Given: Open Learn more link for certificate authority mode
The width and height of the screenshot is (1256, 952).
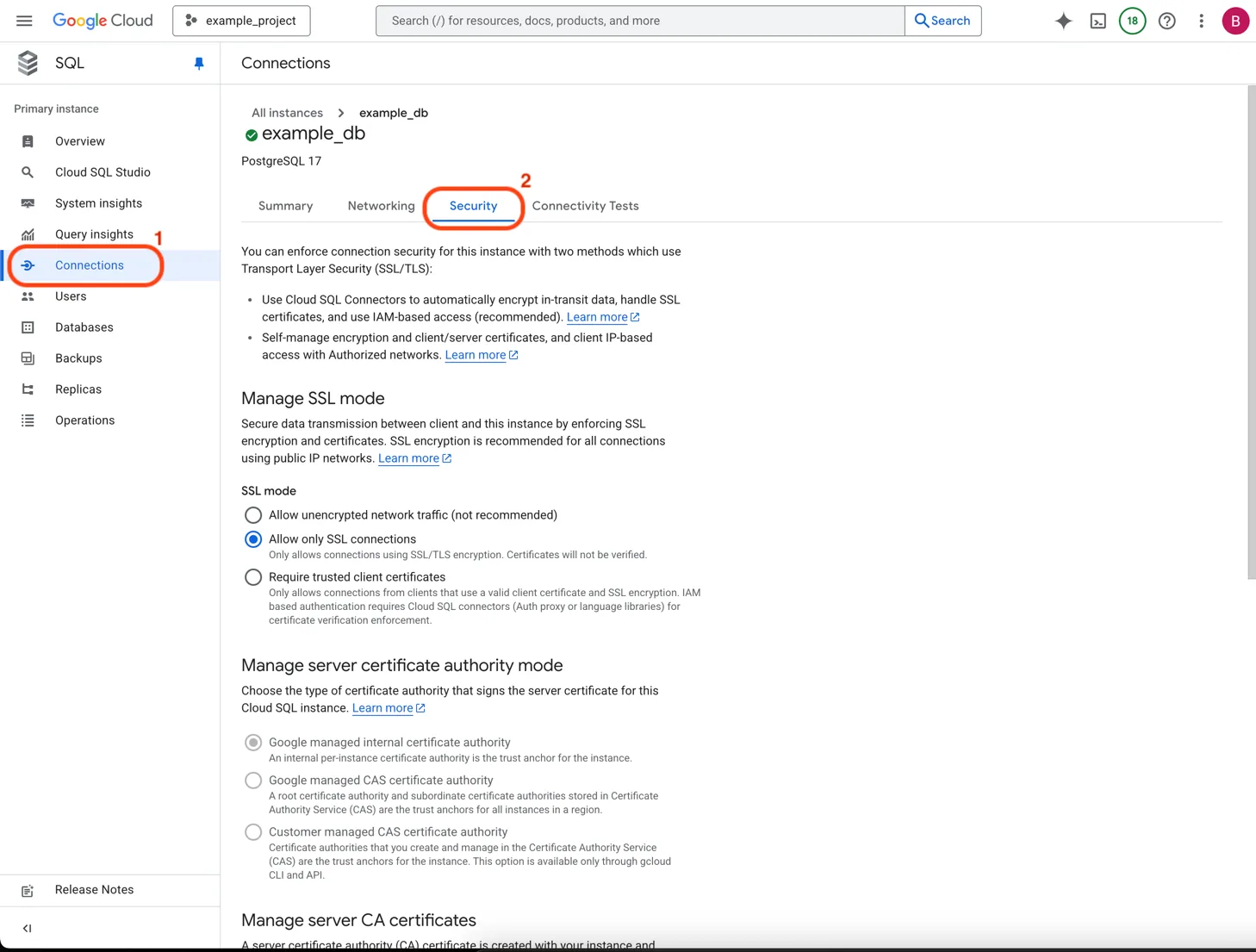Looking at the screenshot, I should (389, 708).
